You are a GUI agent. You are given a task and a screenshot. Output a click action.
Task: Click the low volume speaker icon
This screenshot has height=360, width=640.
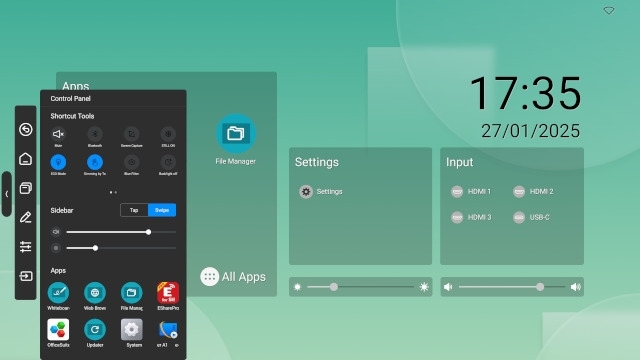[448, 287]
